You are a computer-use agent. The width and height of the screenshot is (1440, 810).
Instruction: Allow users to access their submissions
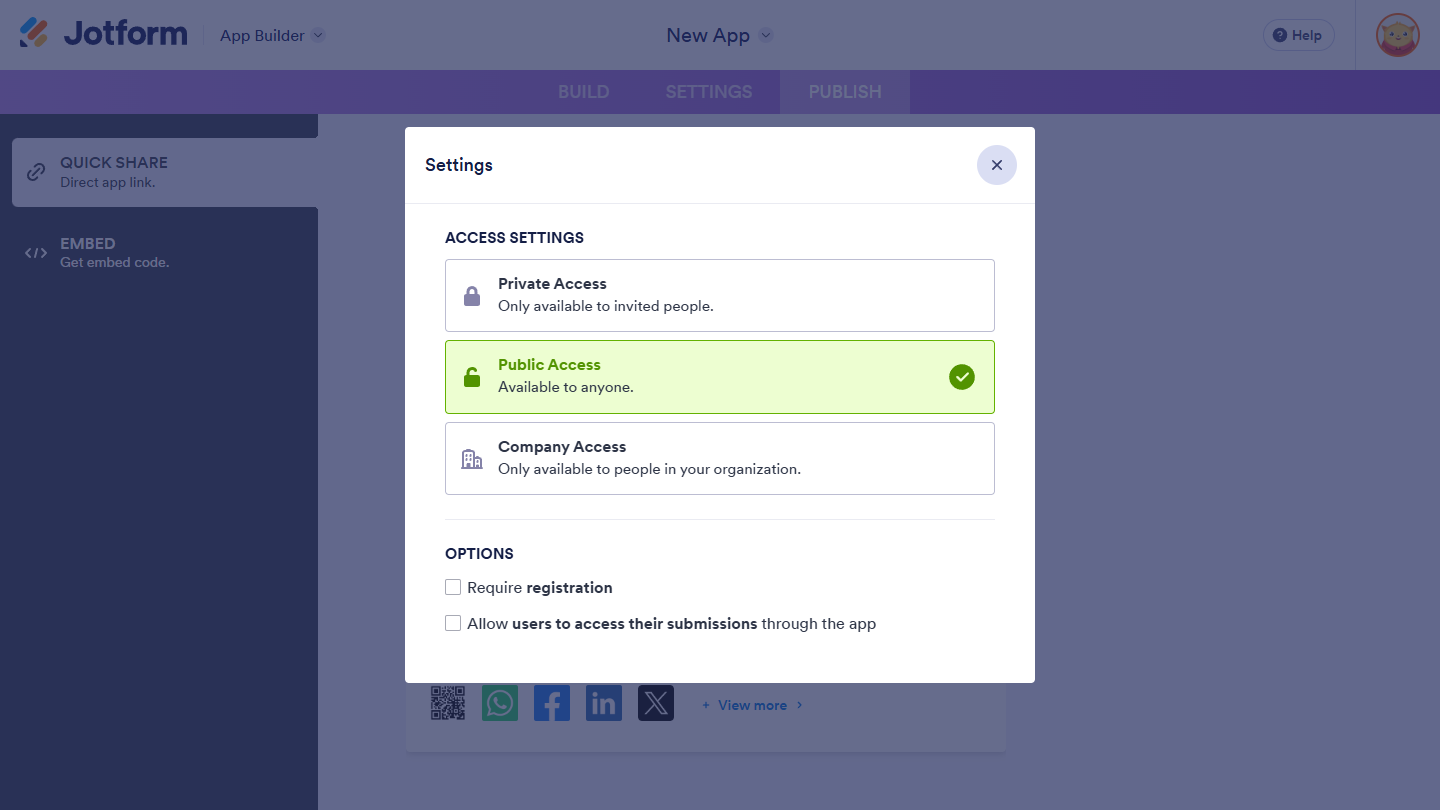pos(453,623)
